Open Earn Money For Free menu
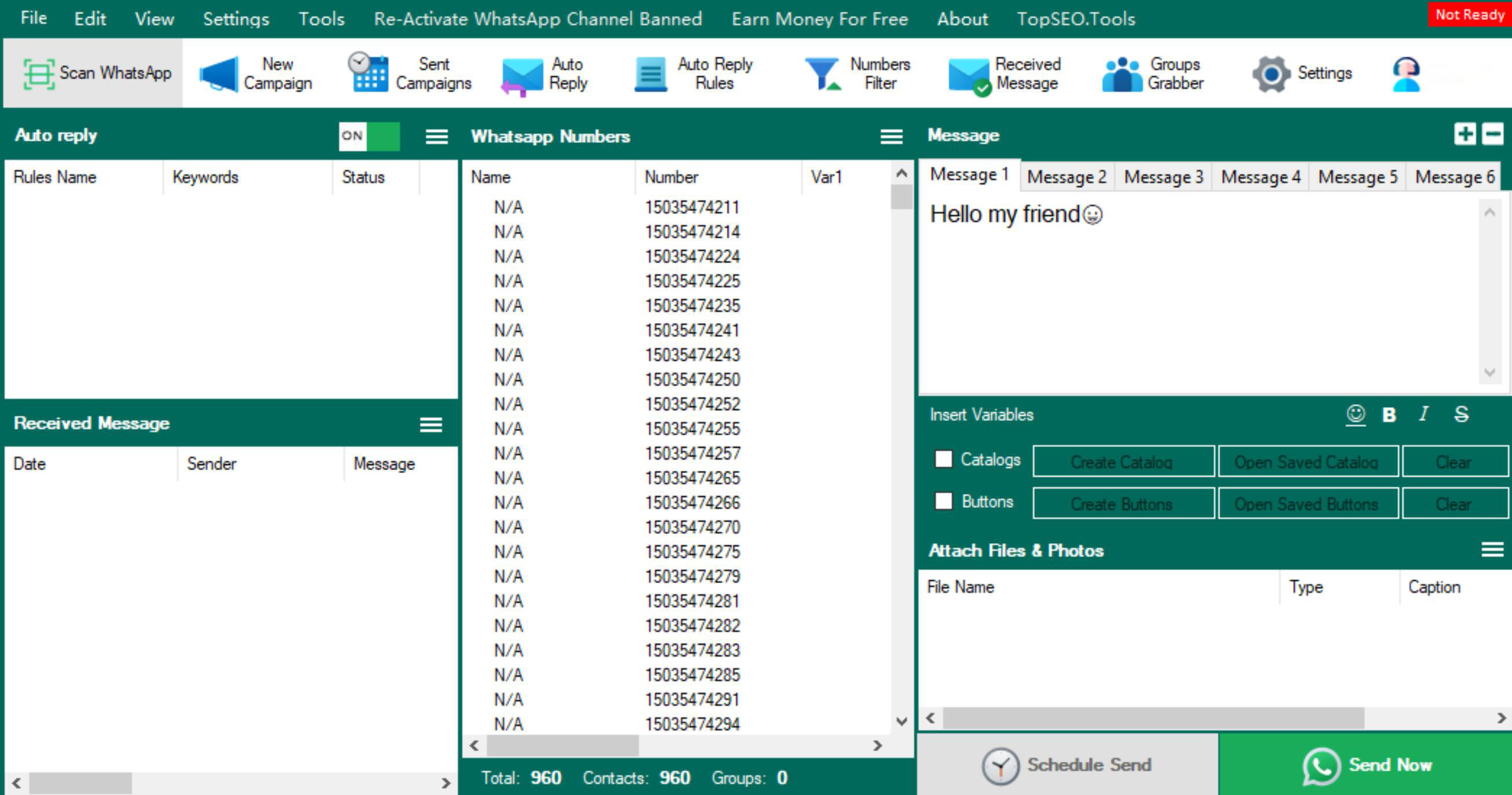 [x=819, y=19]
